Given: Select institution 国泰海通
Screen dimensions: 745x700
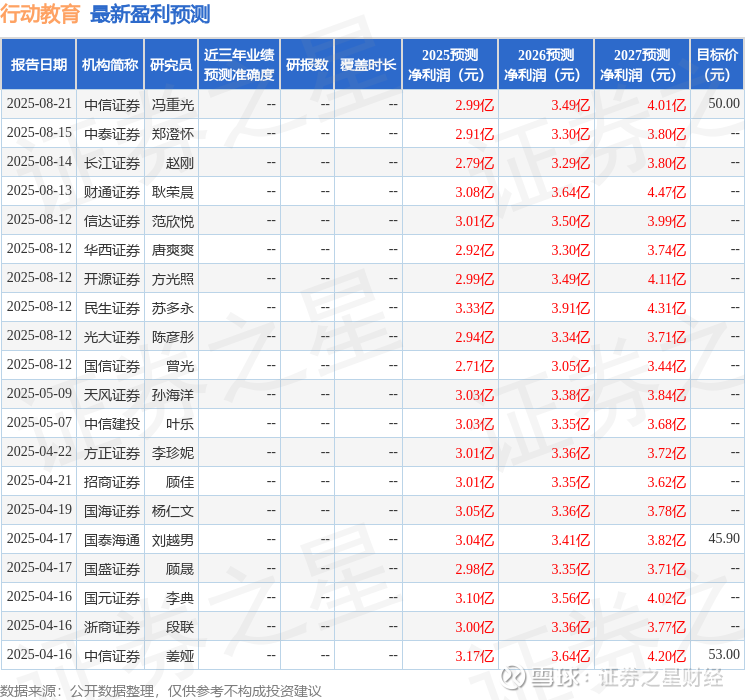Looking at the screenshot, I should pos(112,540).
